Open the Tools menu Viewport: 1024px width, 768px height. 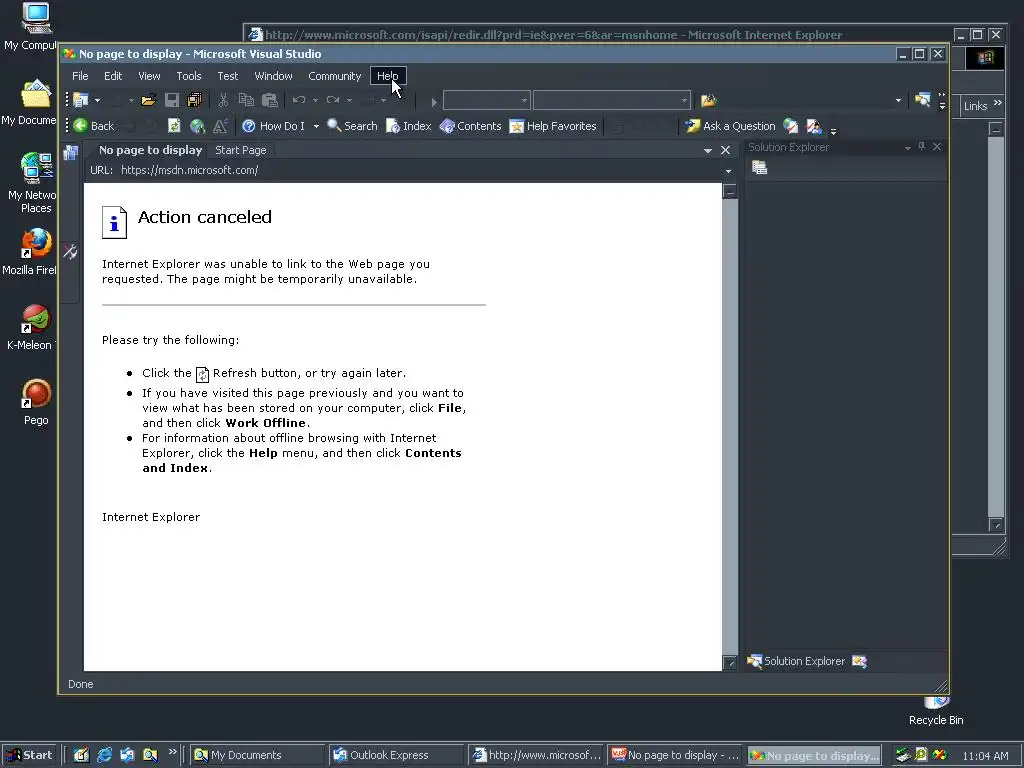[189, 76]
